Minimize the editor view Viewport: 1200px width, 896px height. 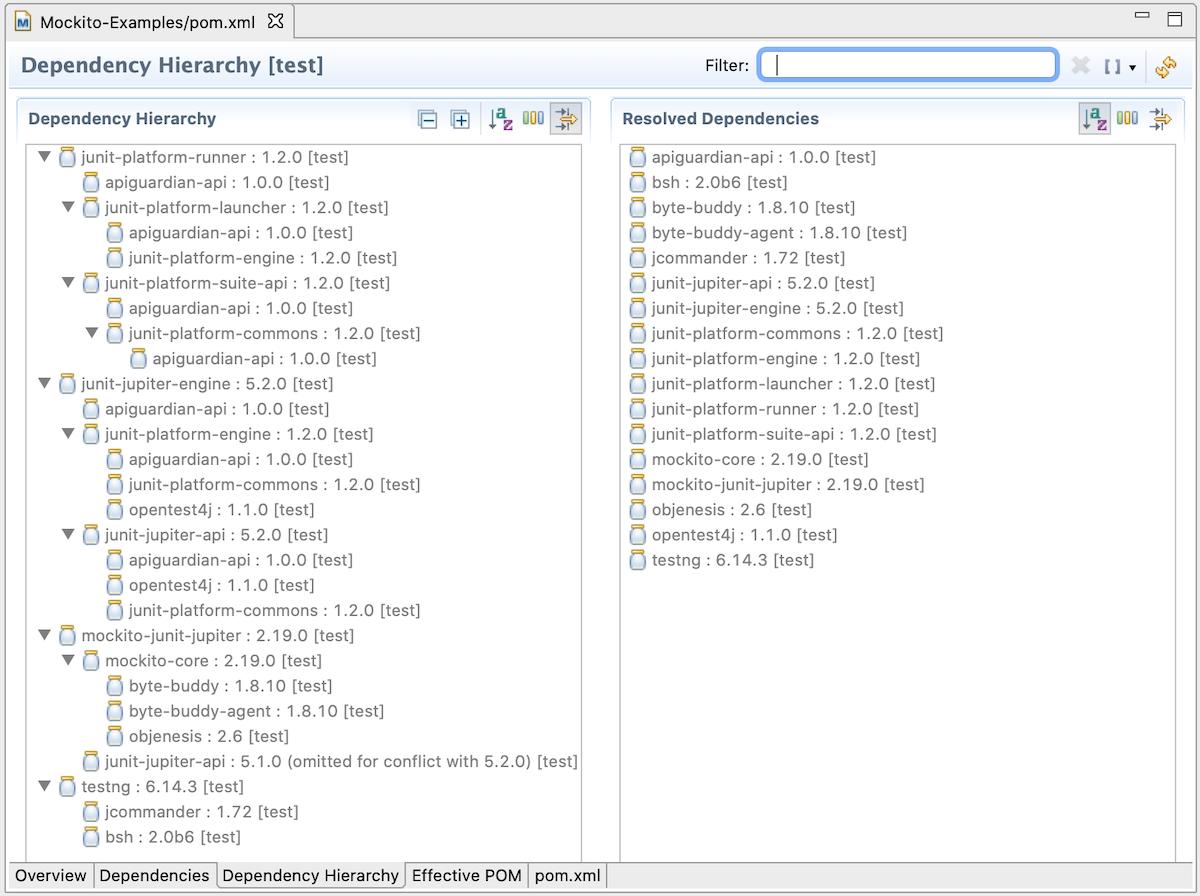point(1142,17)
